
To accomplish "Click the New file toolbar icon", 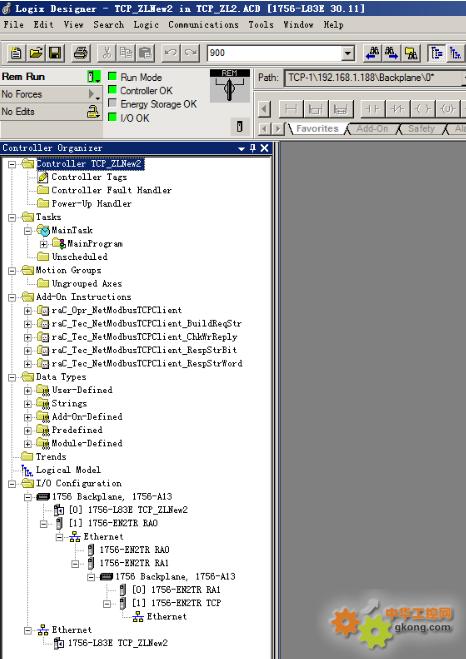I will pyautogui.click(x=16, y=53).
